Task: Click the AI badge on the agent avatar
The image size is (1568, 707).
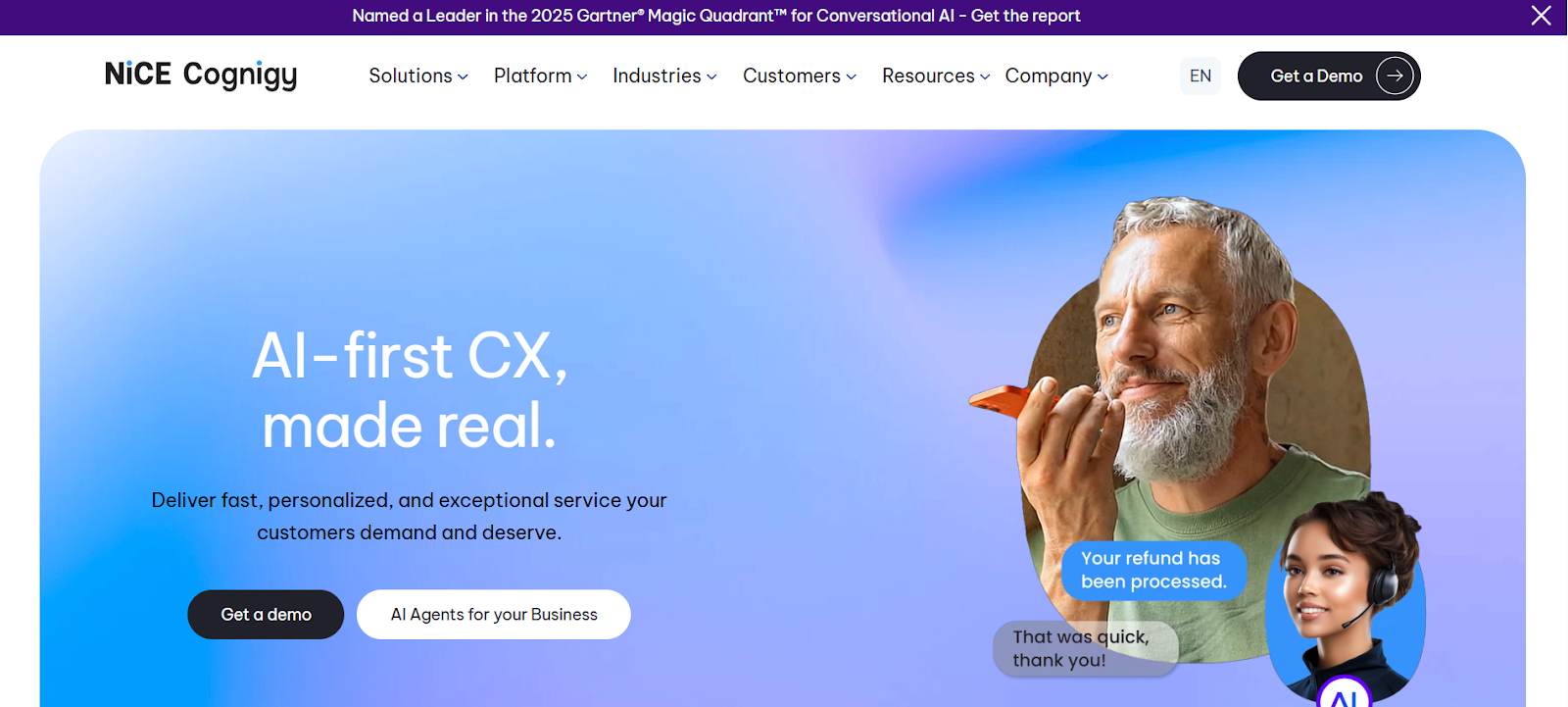Action: (x=1344, y=694)
